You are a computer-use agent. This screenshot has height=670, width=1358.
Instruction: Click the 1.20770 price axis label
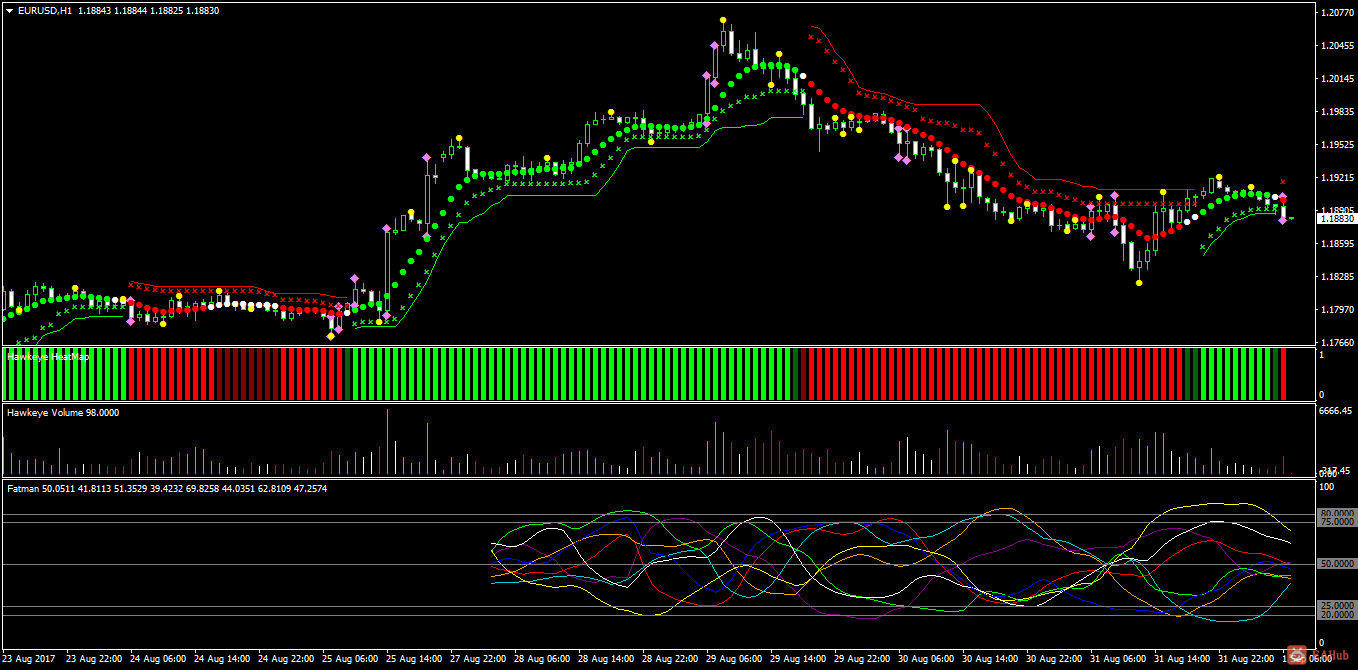click(1337, 13)
